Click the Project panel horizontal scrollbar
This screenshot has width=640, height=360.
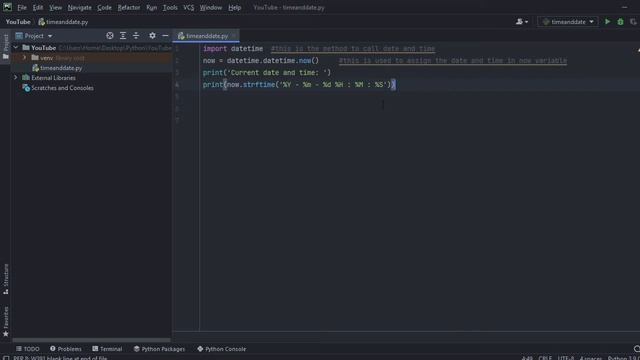pyautogui.click(x=91, y=340)
